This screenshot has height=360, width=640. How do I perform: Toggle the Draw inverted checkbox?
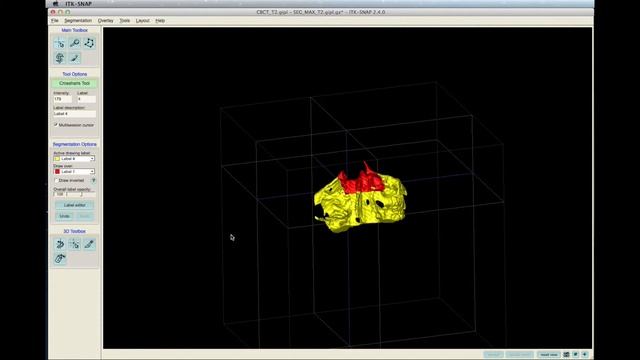(x=56, y=180)
